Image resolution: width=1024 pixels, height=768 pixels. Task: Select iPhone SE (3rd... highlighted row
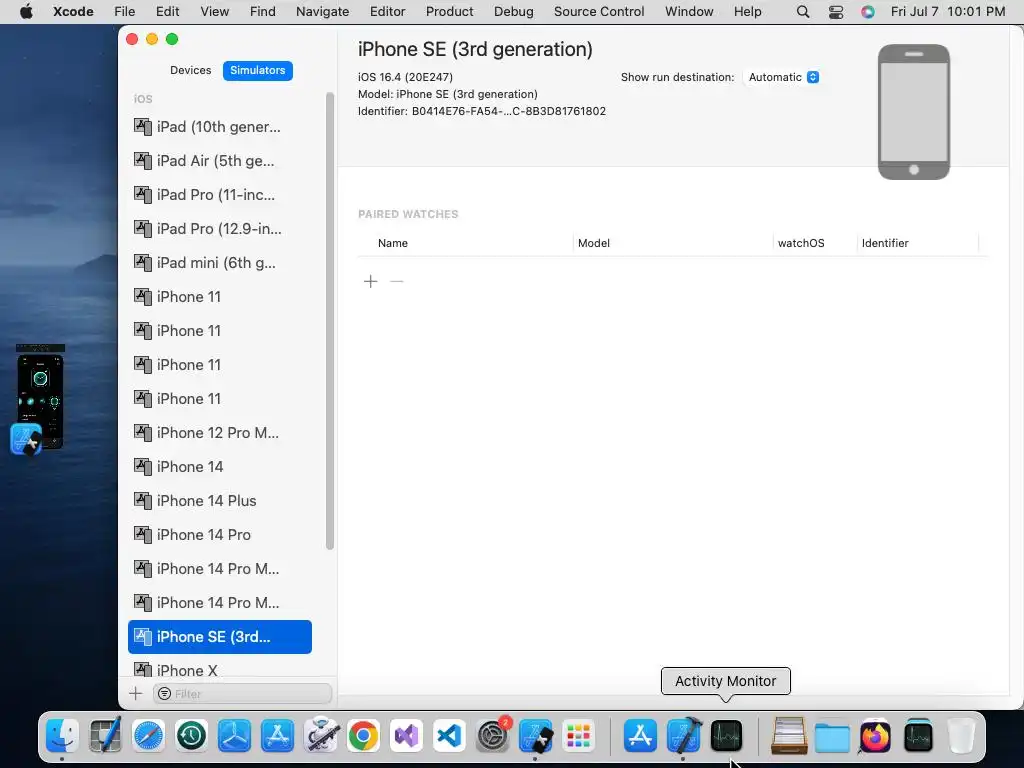coord(220,637)
